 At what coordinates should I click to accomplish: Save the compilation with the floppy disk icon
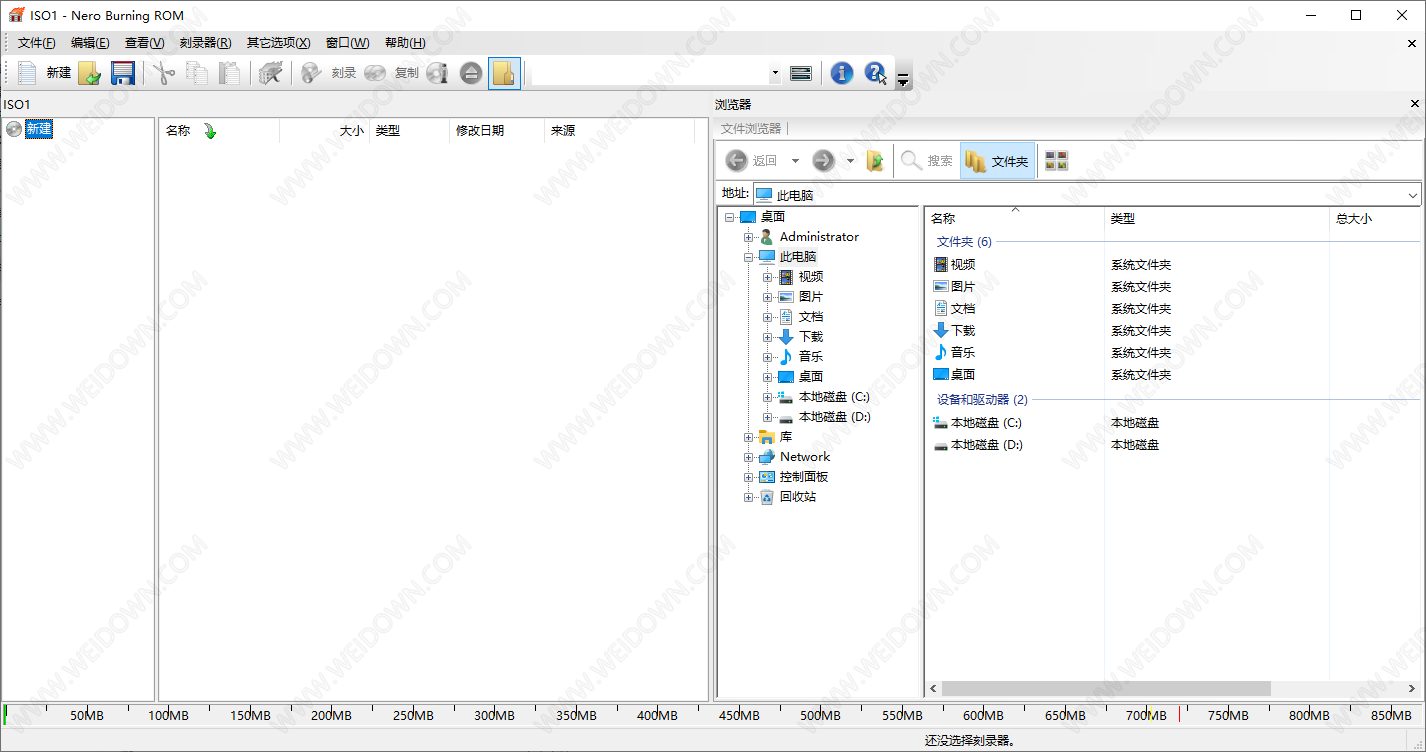(x=122, y=73)
